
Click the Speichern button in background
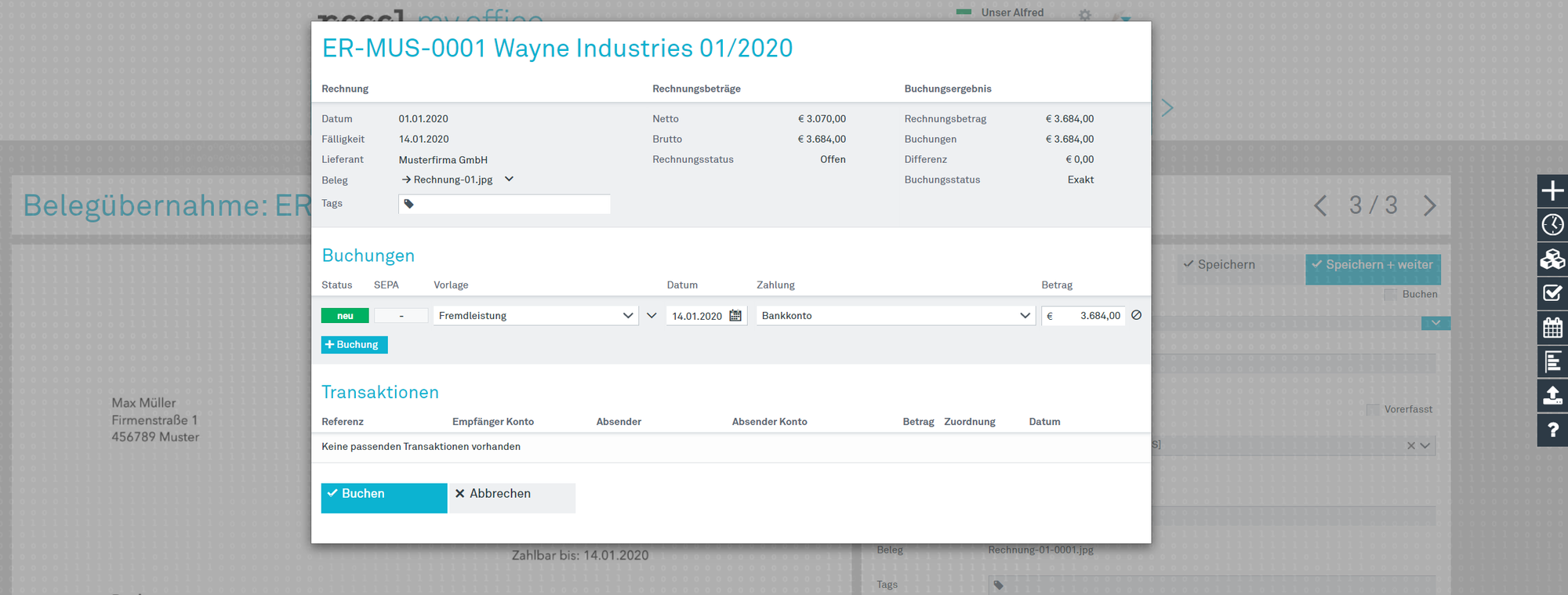click(x=1240, y=268)
